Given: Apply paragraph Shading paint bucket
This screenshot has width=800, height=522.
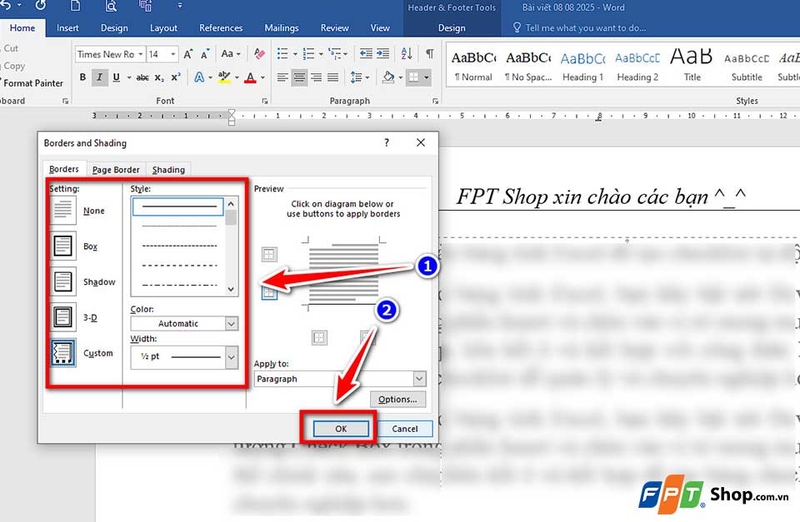Looking at the screenshot, I should (388, 78).
